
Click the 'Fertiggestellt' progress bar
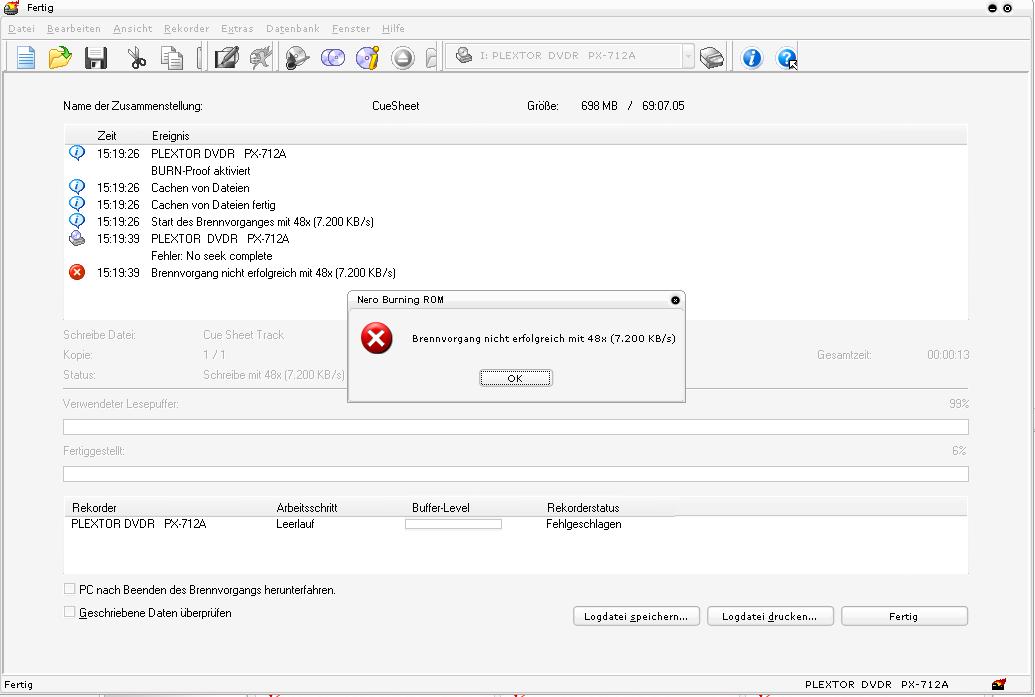click(516, 474)
